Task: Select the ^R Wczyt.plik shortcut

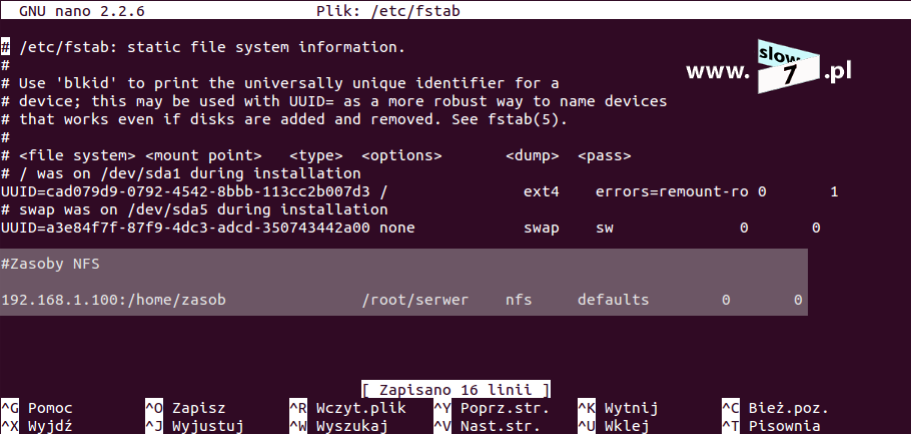Action: pos(347,408)
